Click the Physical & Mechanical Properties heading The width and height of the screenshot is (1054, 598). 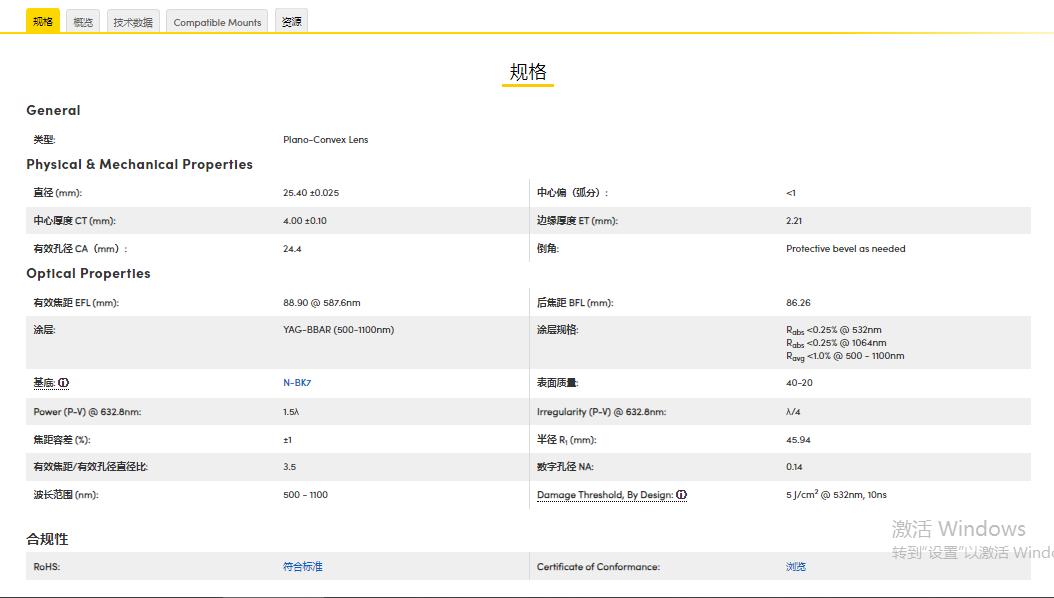tap(139, 164)
